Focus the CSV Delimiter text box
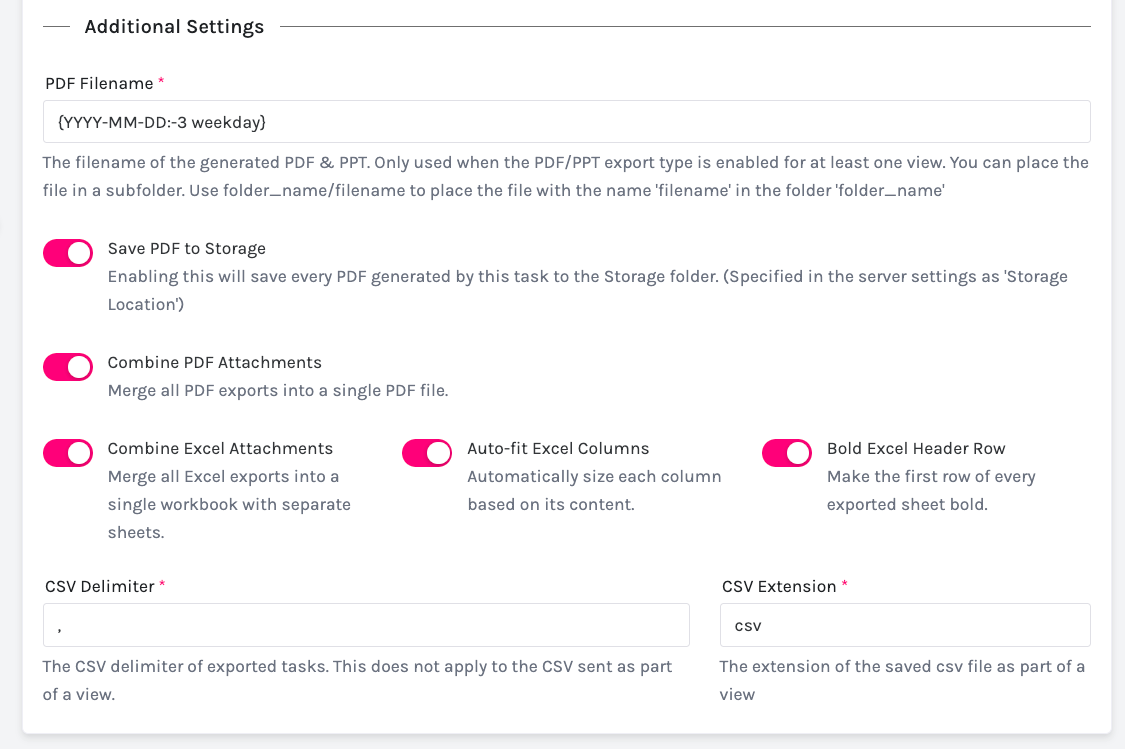 click(x=366, y=625)
